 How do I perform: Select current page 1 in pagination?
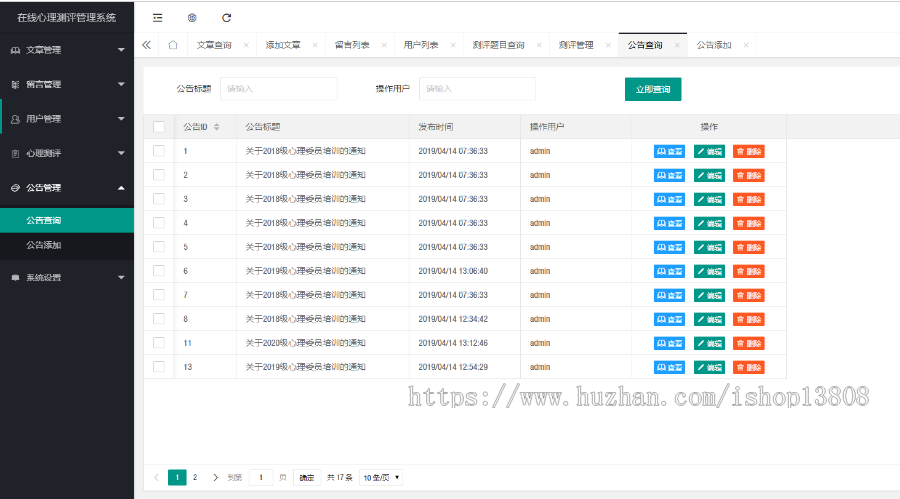(x=177, y=477)
